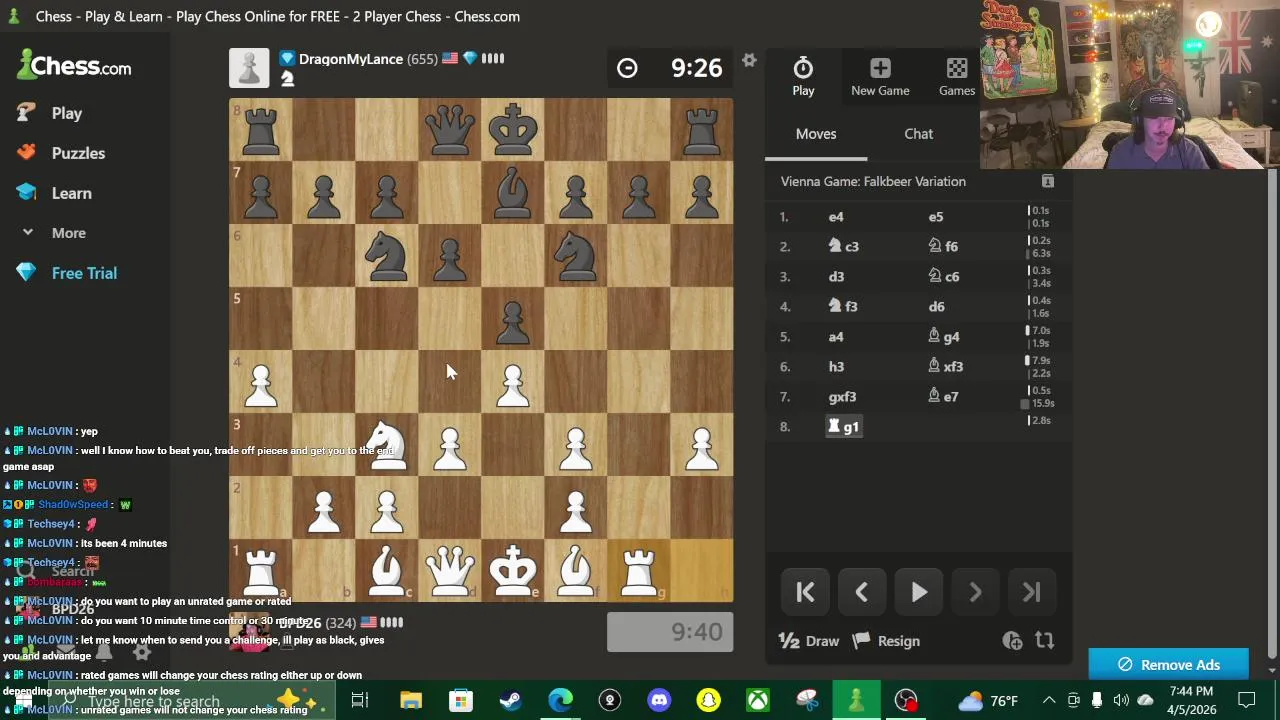
Task: Select the white rook on g1
Action: (639, 569)
